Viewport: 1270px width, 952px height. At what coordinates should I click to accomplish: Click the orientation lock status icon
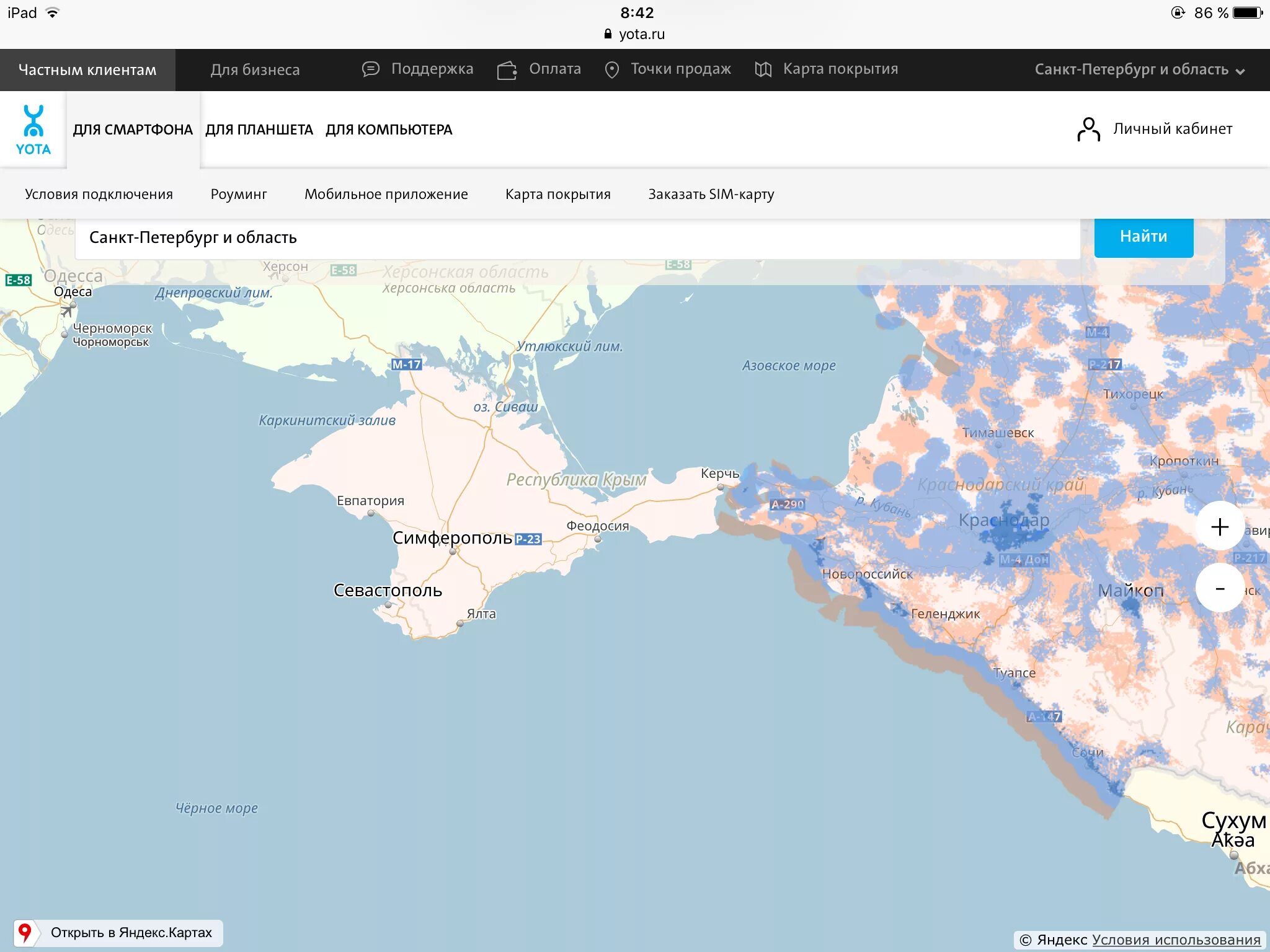pyautogui.click(x=1178, y=12)
